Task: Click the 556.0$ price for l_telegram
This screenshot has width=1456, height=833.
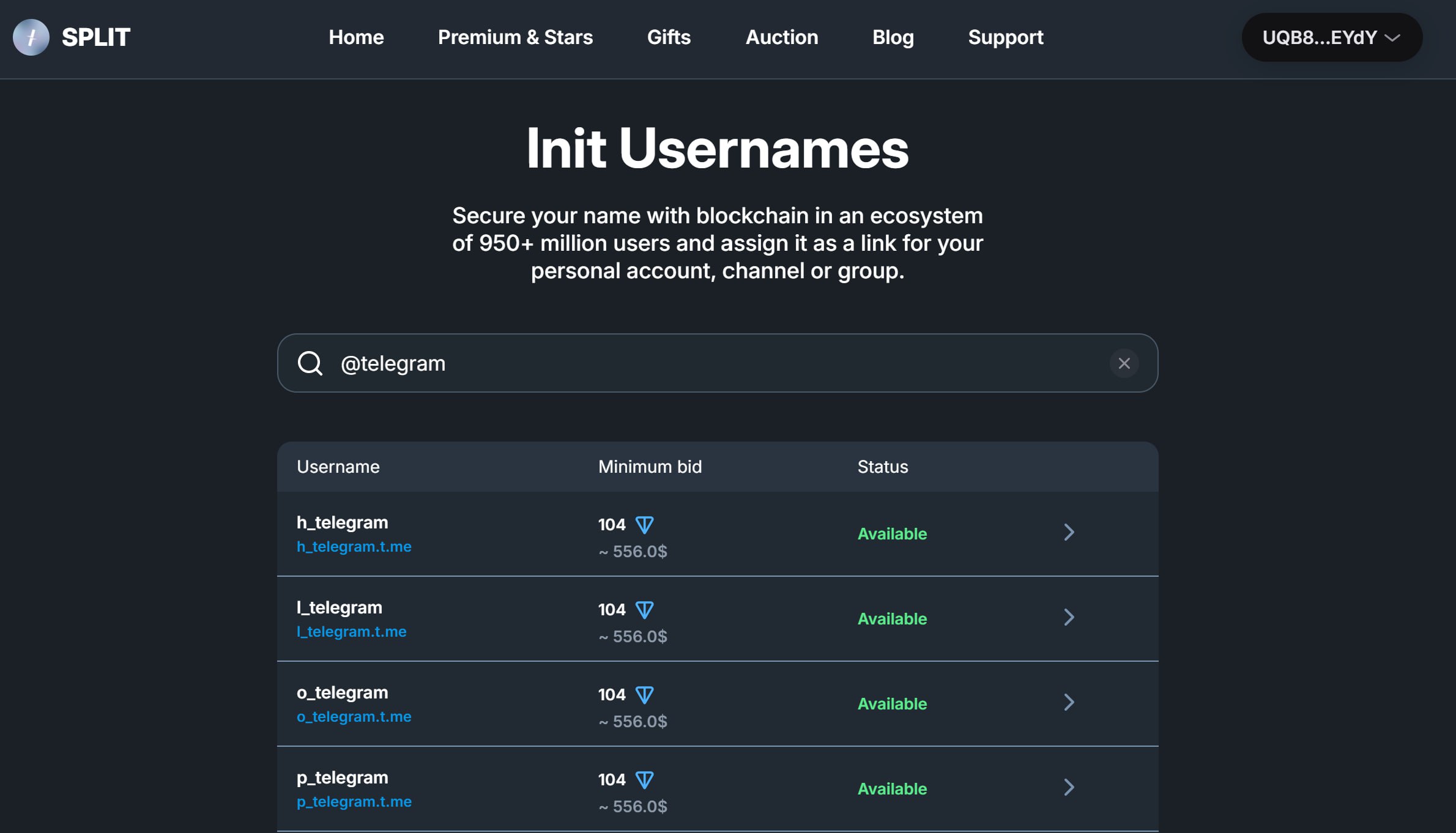Action: pyautogui.click(x=633, y=637)
